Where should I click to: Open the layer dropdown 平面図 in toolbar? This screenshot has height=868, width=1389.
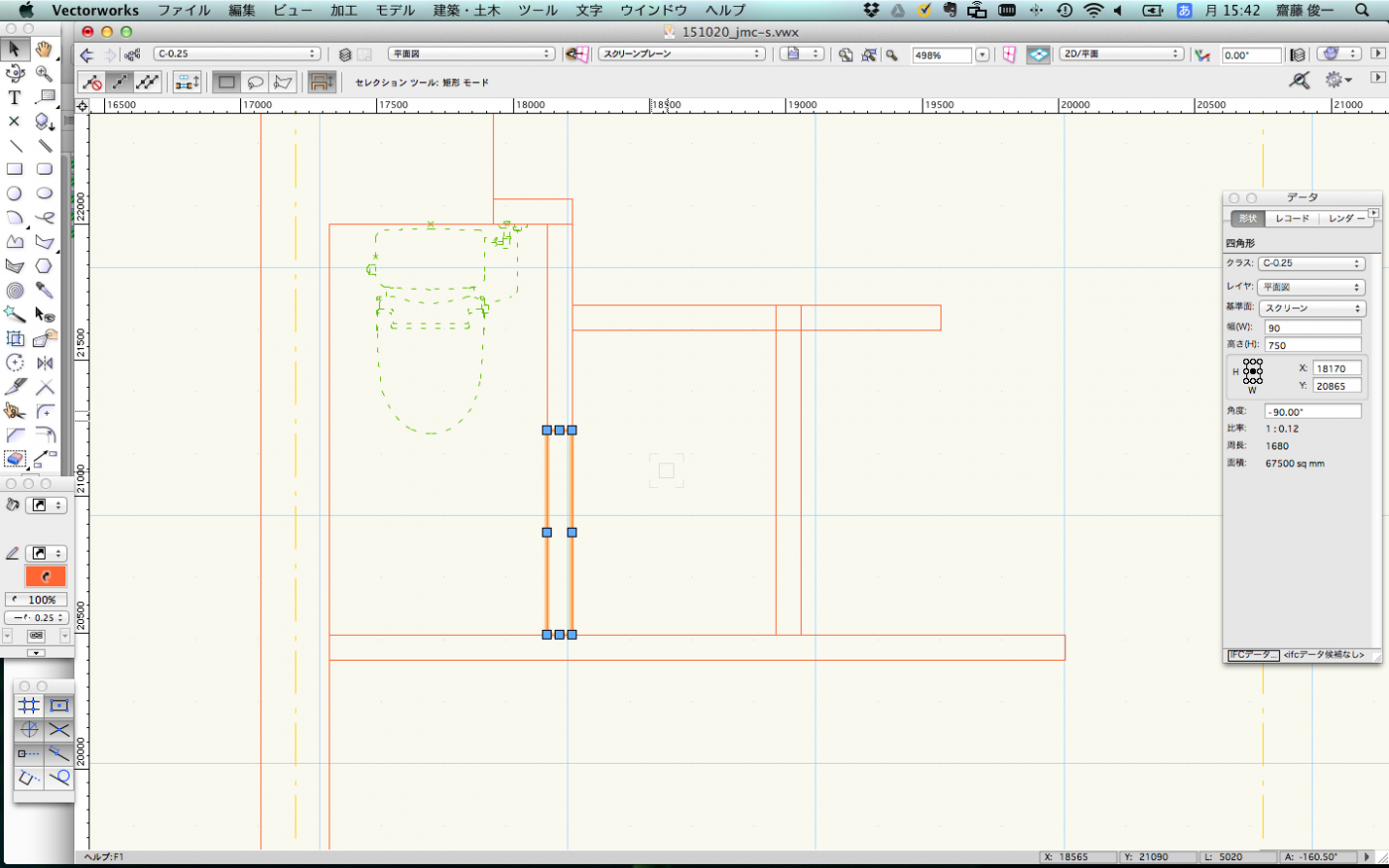470,54
